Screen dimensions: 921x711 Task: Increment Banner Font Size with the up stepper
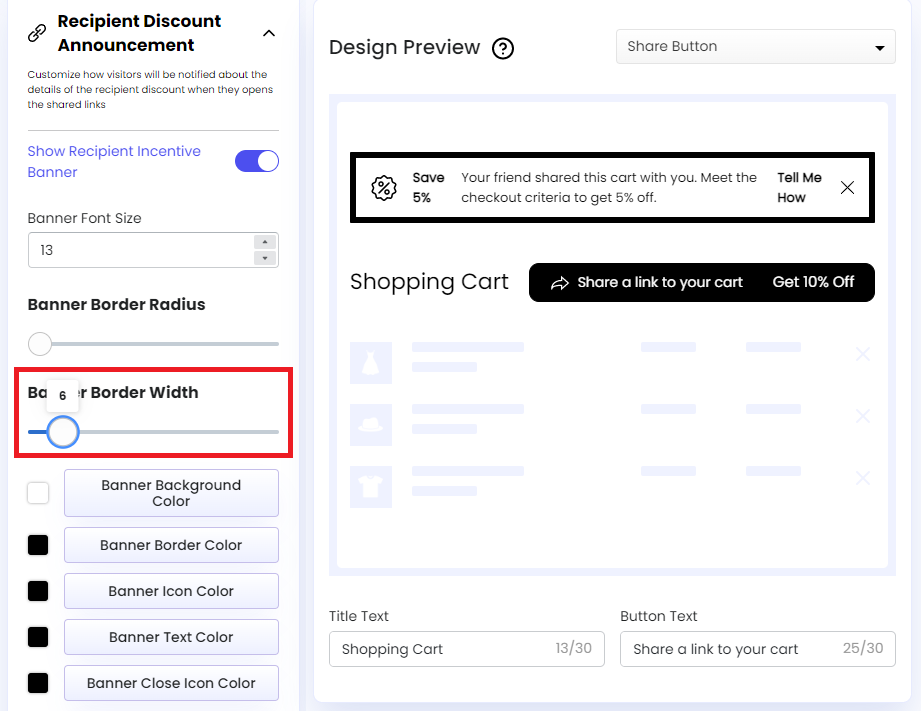(x=263, y=243)
